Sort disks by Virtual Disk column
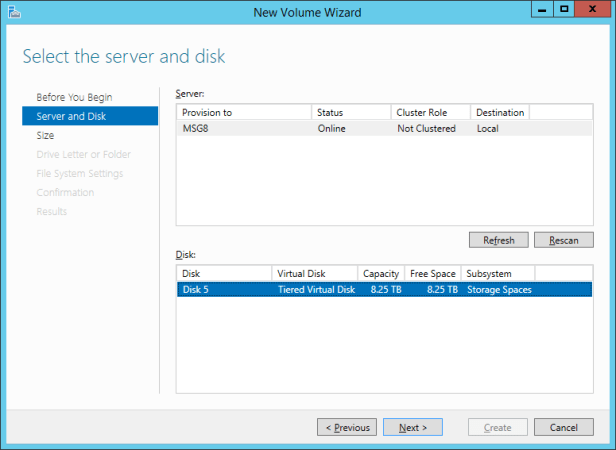The width and height of the screenshot is (616, 450). point(314,273)
